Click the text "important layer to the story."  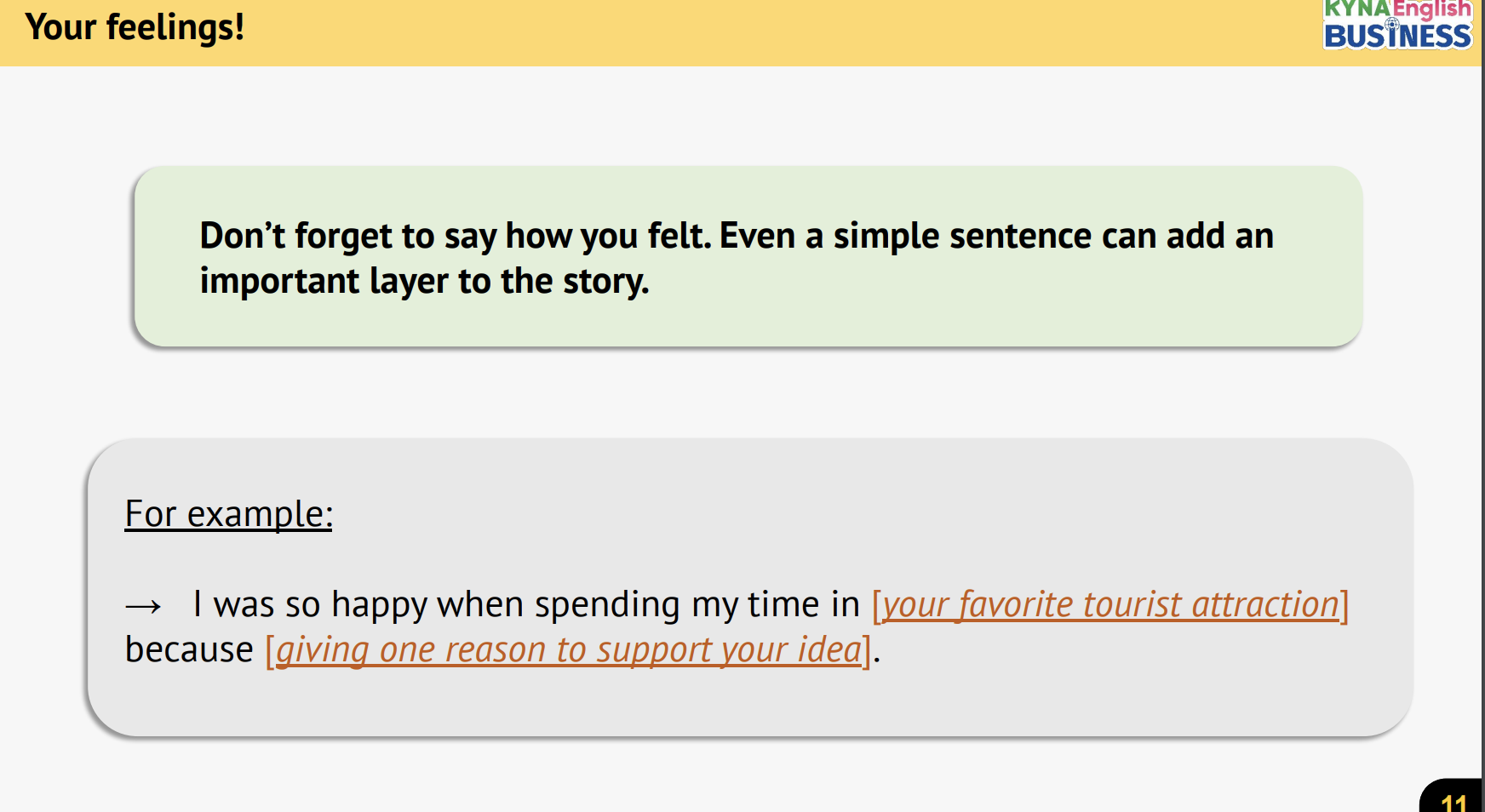424,281
